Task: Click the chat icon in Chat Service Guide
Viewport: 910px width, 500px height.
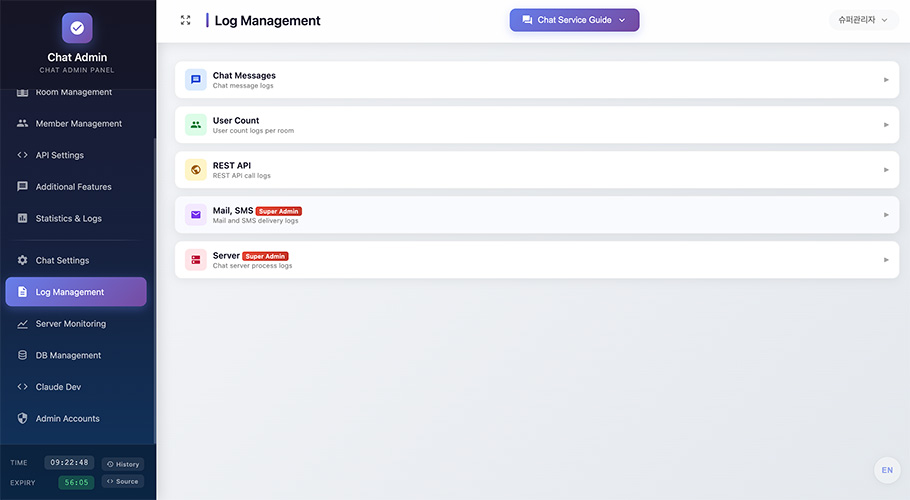Action: coord(527,20)
